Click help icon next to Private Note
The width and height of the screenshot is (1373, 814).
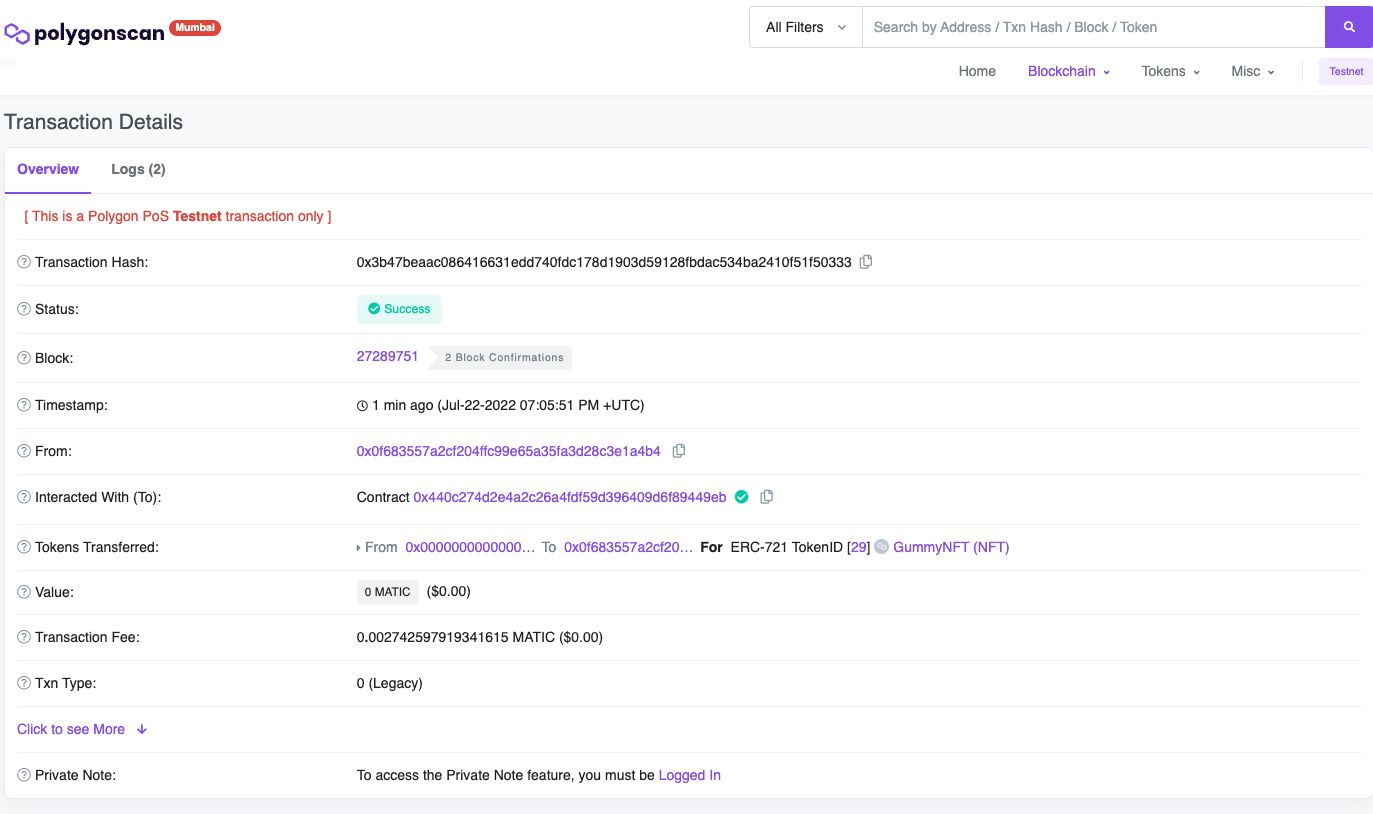24,775
